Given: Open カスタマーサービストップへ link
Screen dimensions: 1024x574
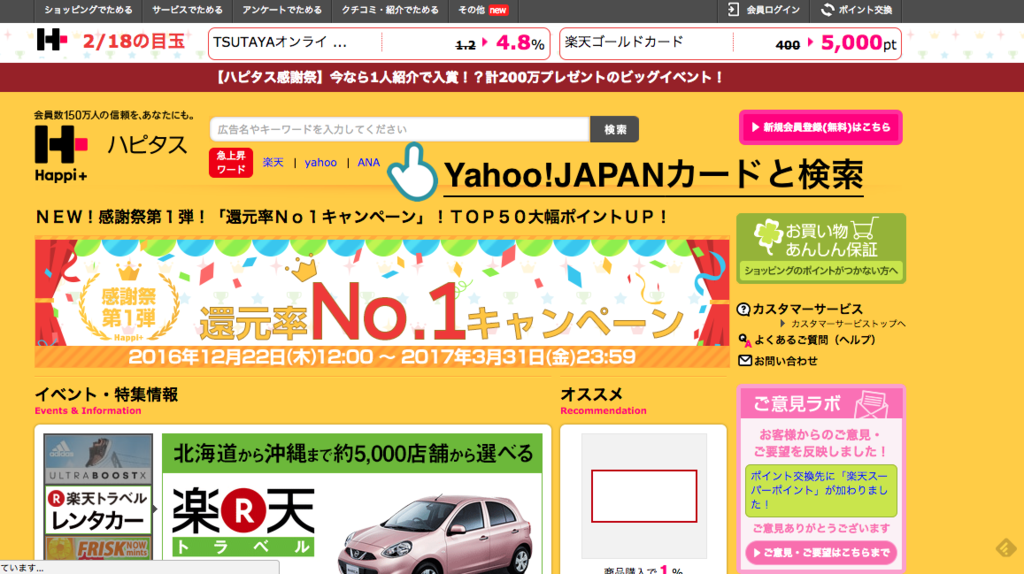Looking at the screenshot, I should 848,324.
